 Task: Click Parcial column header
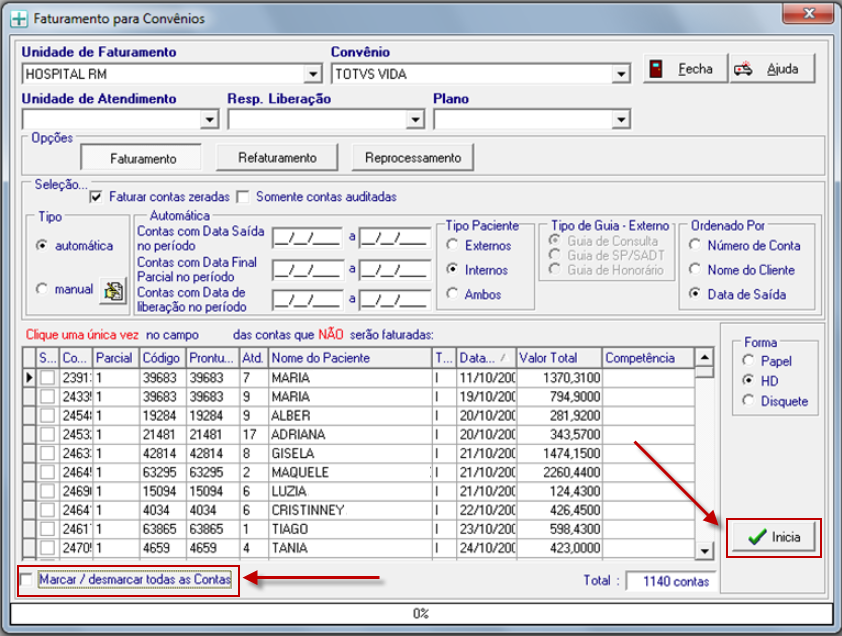[x=115, y=358]
